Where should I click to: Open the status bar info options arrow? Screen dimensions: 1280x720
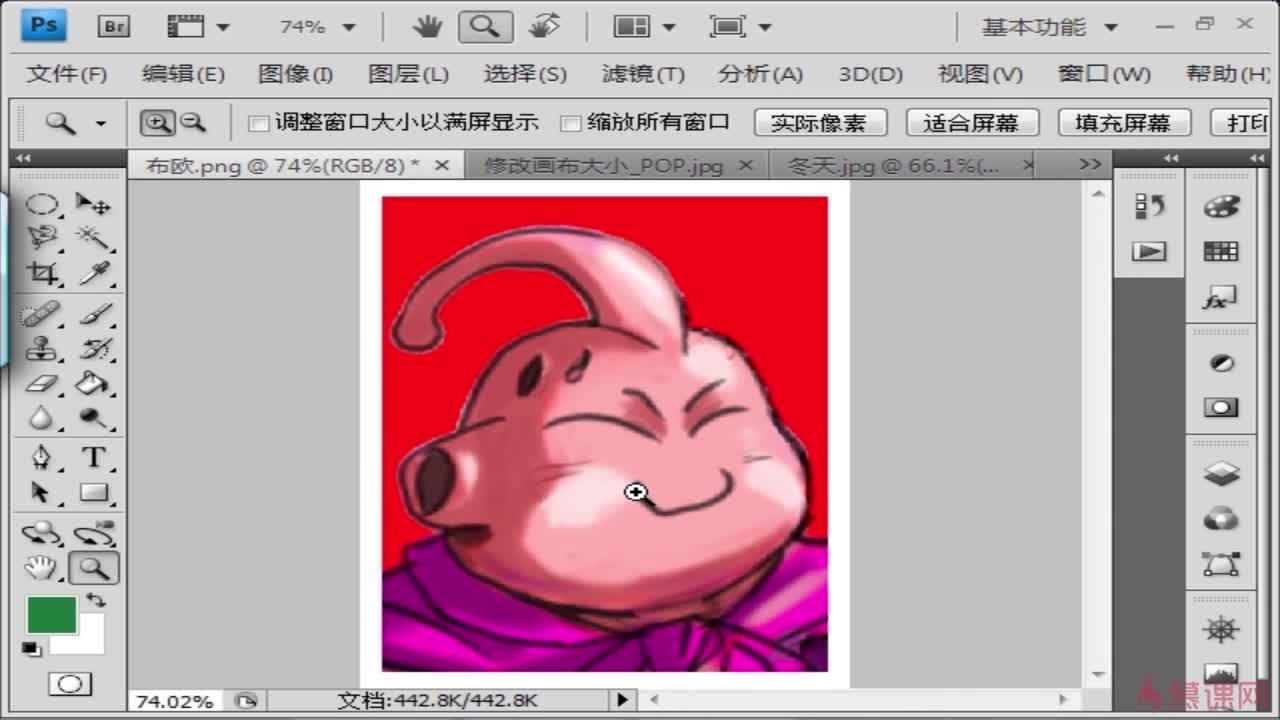[622, 700]
